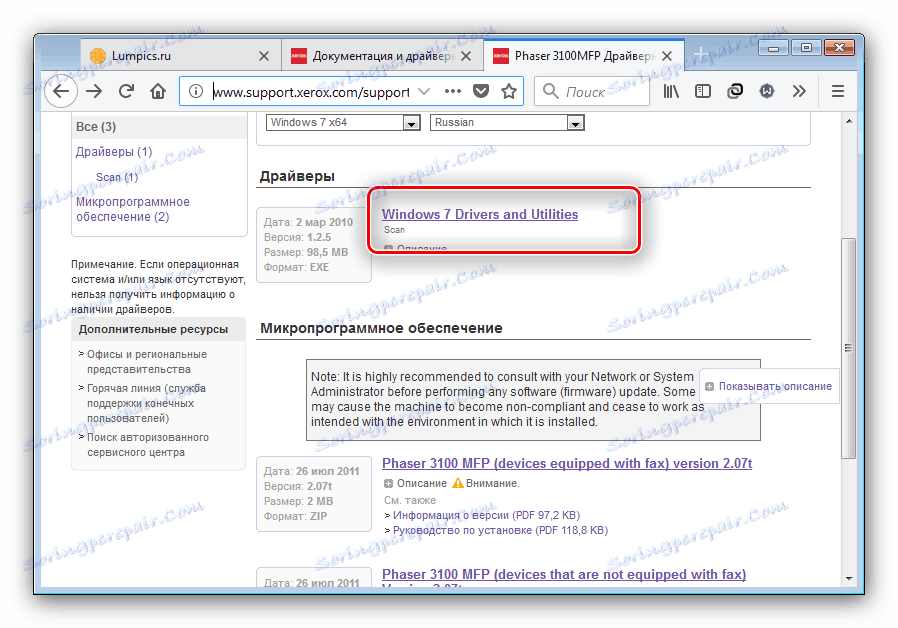Screen dimensions: 898x628
Task: Click the Дополнительные ресурсы heading
Action: (153, 329)
